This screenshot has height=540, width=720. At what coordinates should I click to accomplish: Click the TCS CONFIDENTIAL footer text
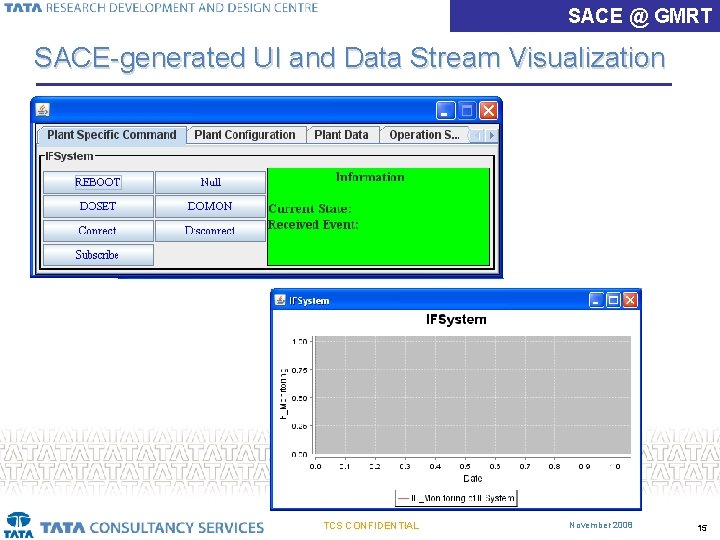[371, 526]
